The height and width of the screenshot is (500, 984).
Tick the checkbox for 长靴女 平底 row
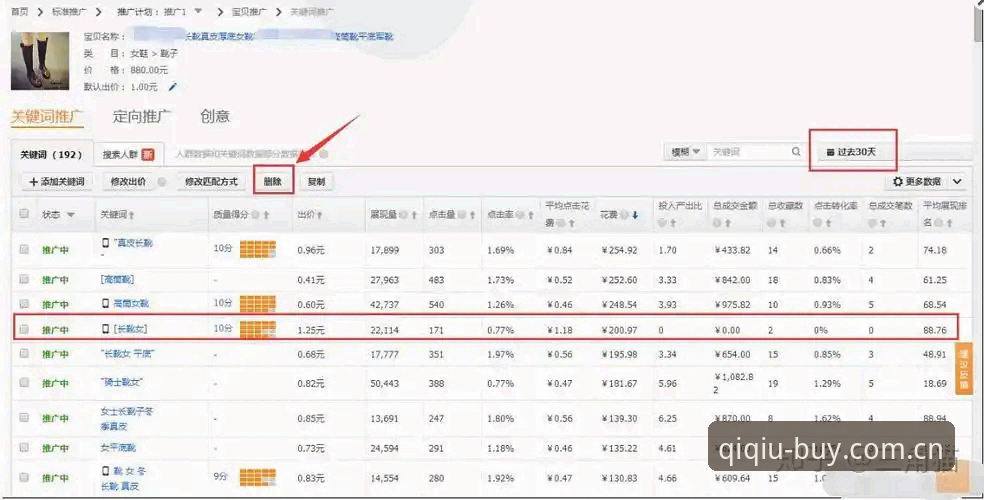pyautogui.click(x=24, y=354)
